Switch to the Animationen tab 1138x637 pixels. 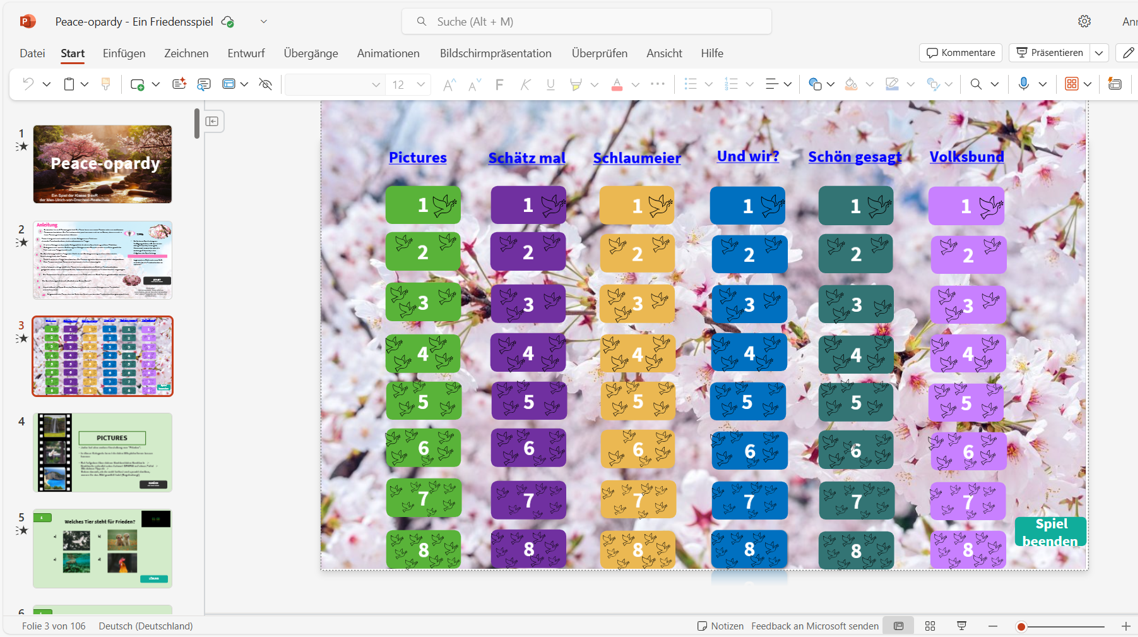(388, 53)
